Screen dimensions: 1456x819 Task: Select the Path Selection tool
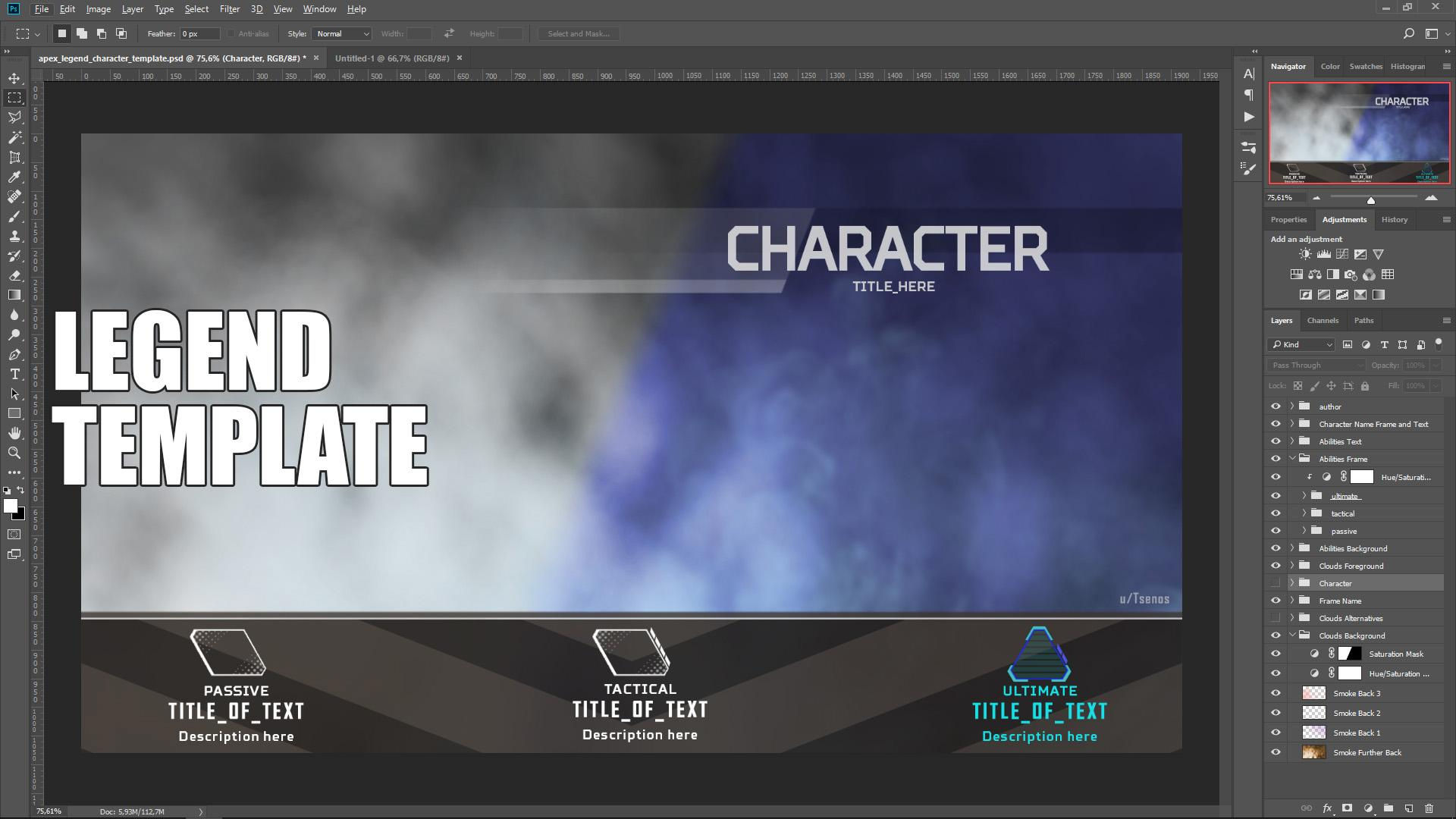tap(14, 394)
